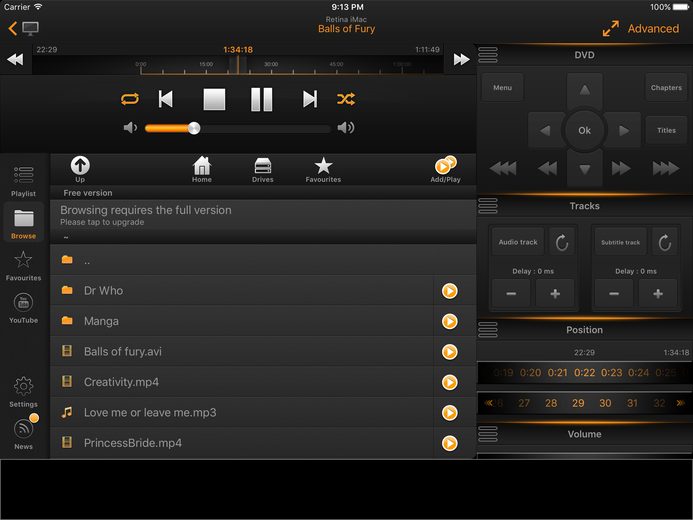Play the Manga folder
This screenshot has height=520, width=693.
coord(449,322)
